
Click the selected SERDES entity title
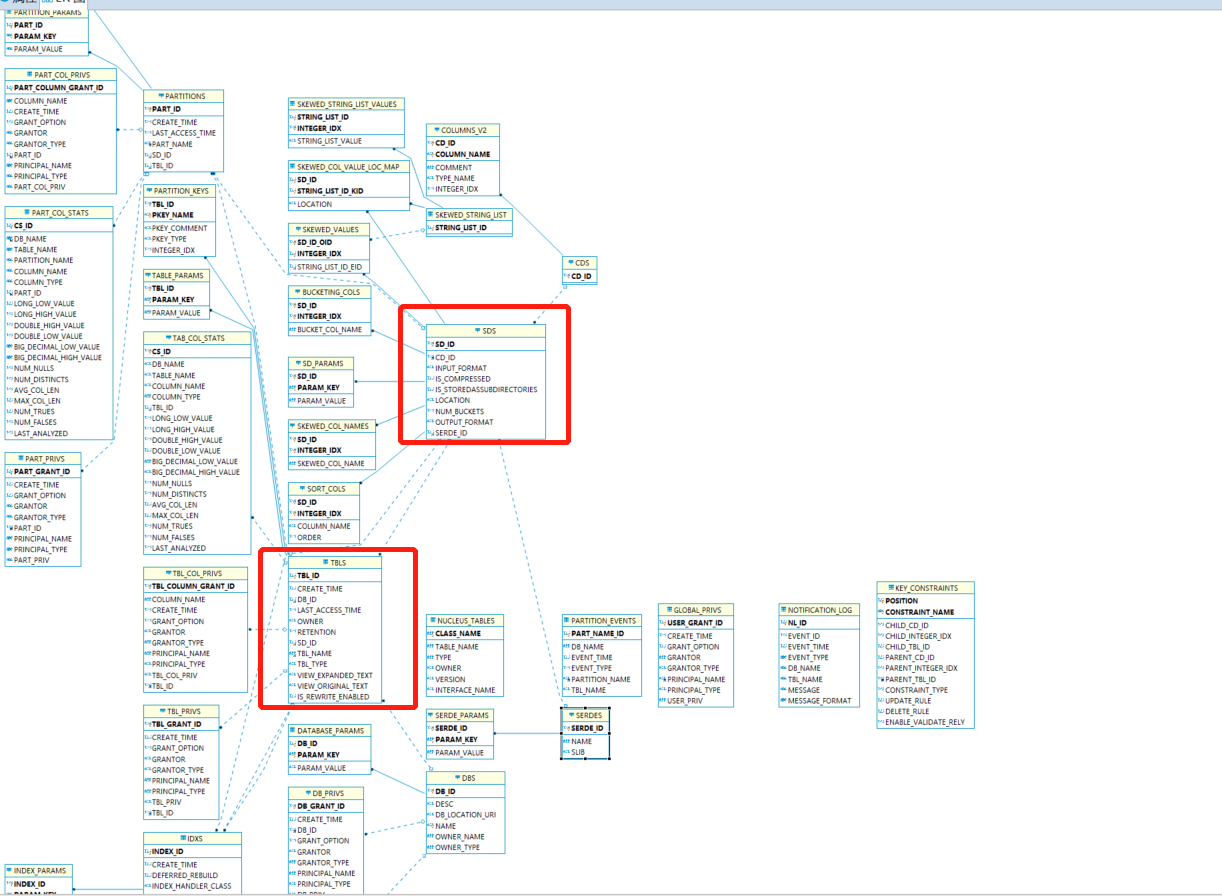[585, 715]
